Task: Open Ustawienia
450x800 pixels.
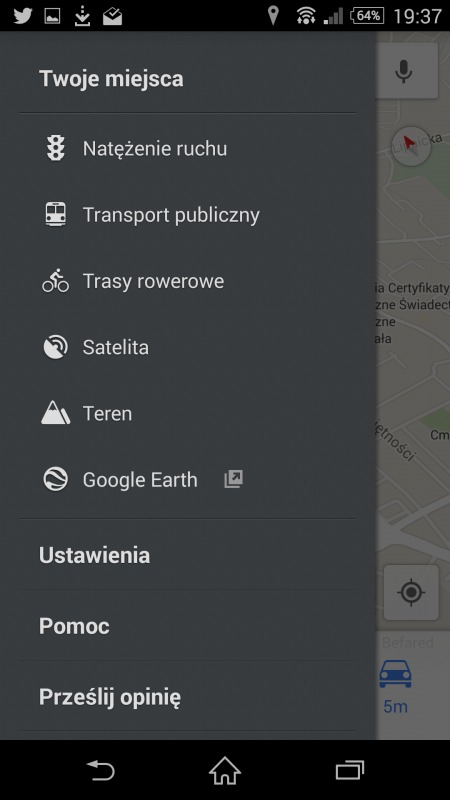Action: click(x=188, y=555)
